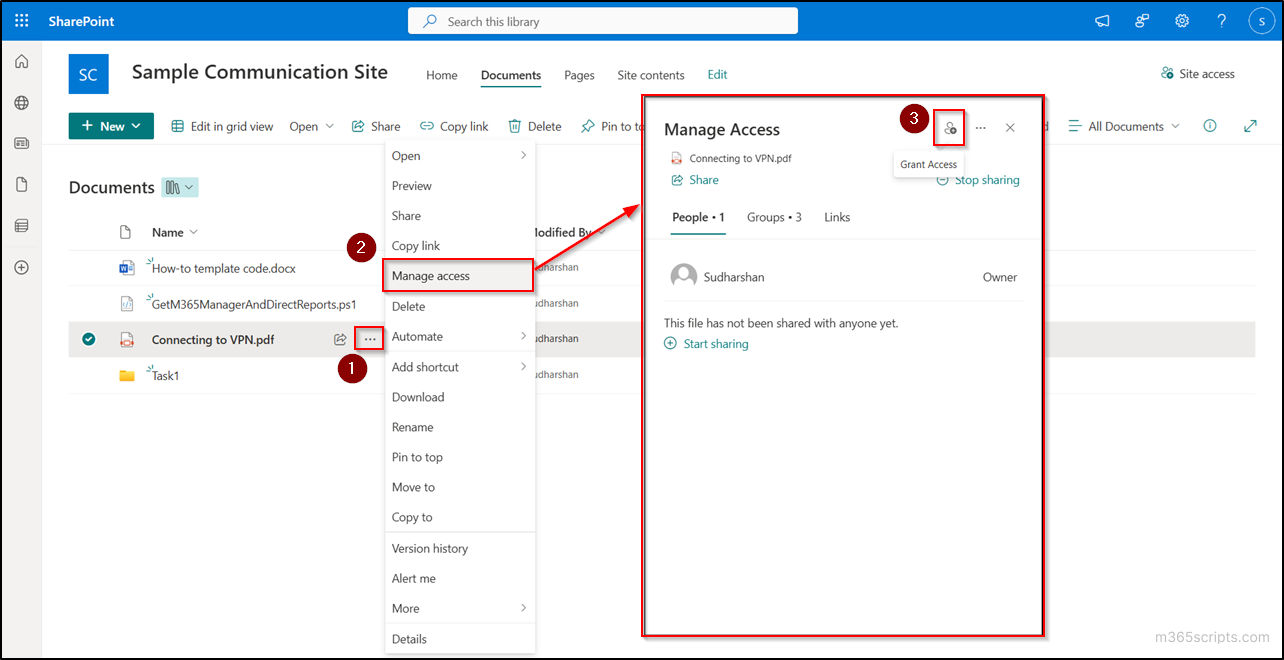Open the All Documents view dropdown
1284x660 pixels.
[x=1122, y=126]
